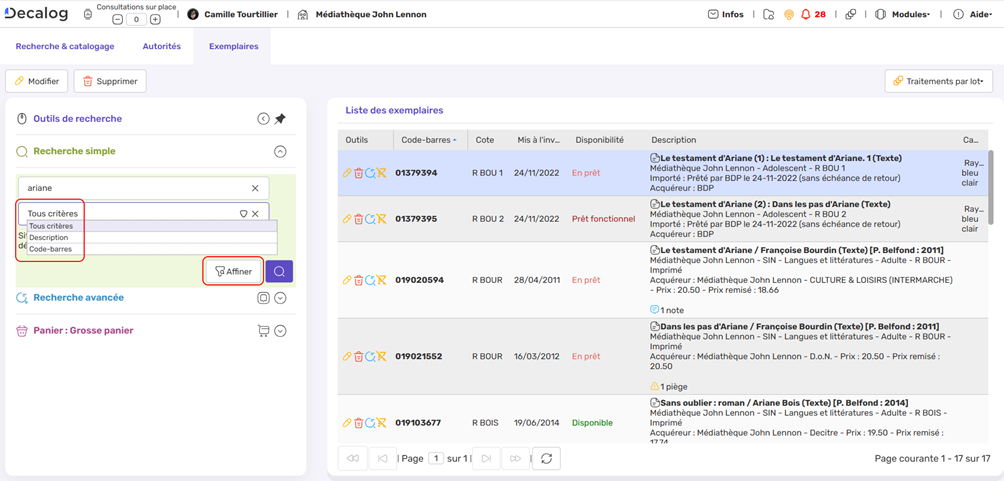The image size is (1004, 481).
Task: Collapse the search tools panel with the left arrow
Action: (263, 119)
